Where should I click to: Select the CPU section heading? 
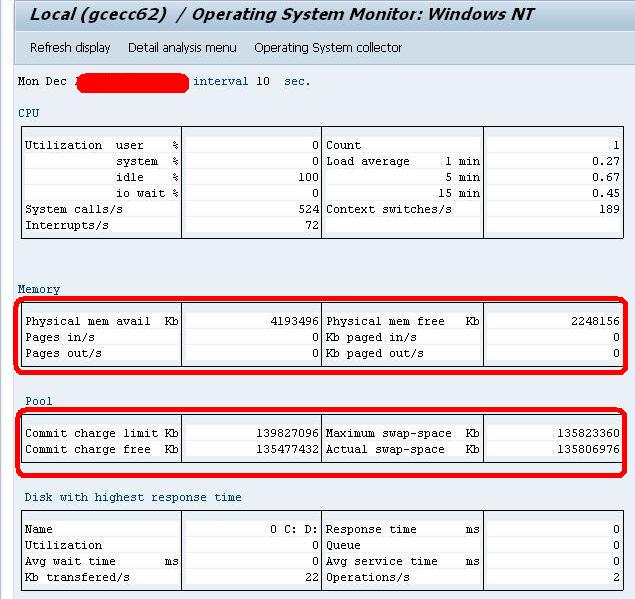point(28,113)
